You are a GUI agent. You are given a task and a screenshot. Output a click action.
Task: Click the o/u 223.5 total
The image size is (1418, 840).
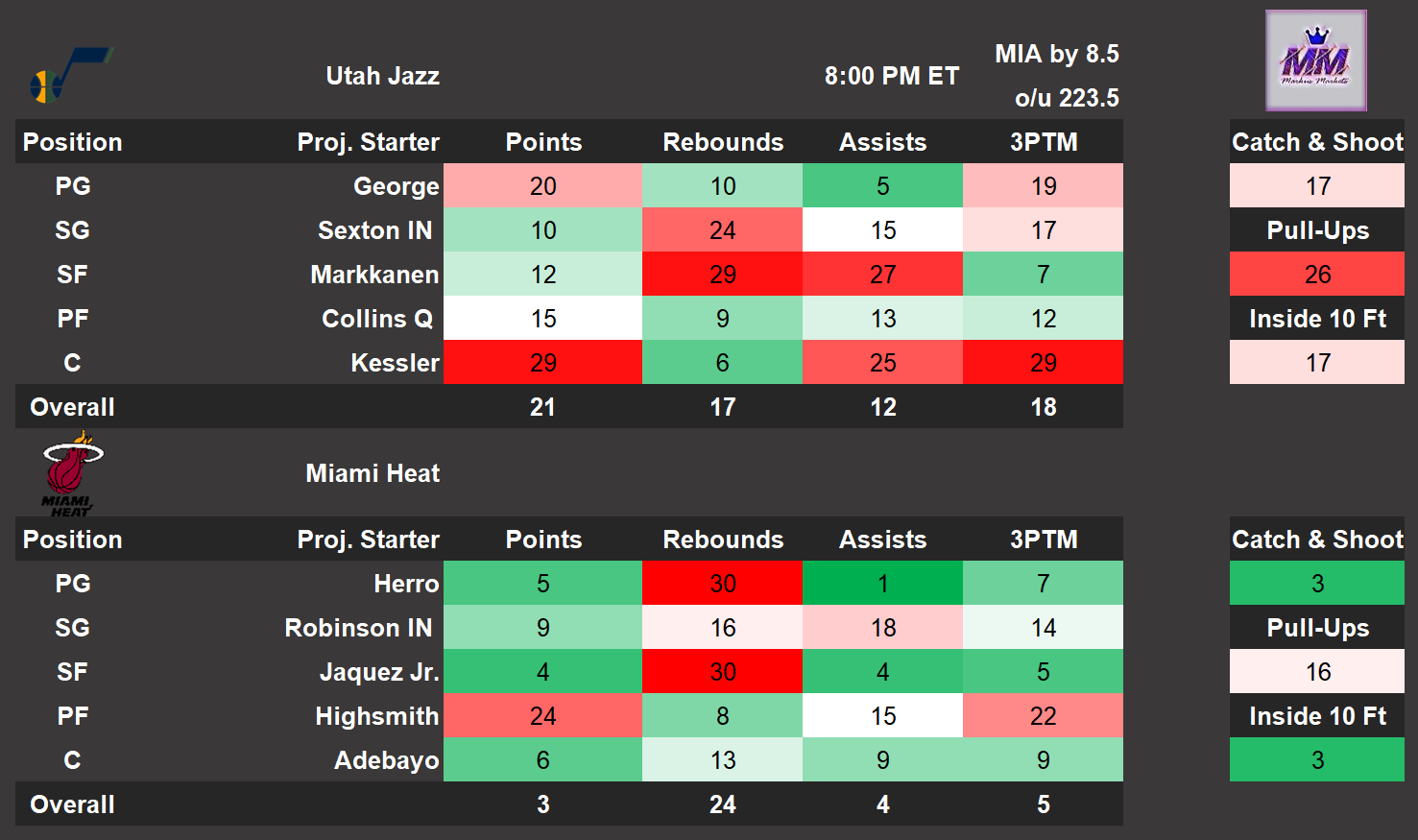[1066, 98]
